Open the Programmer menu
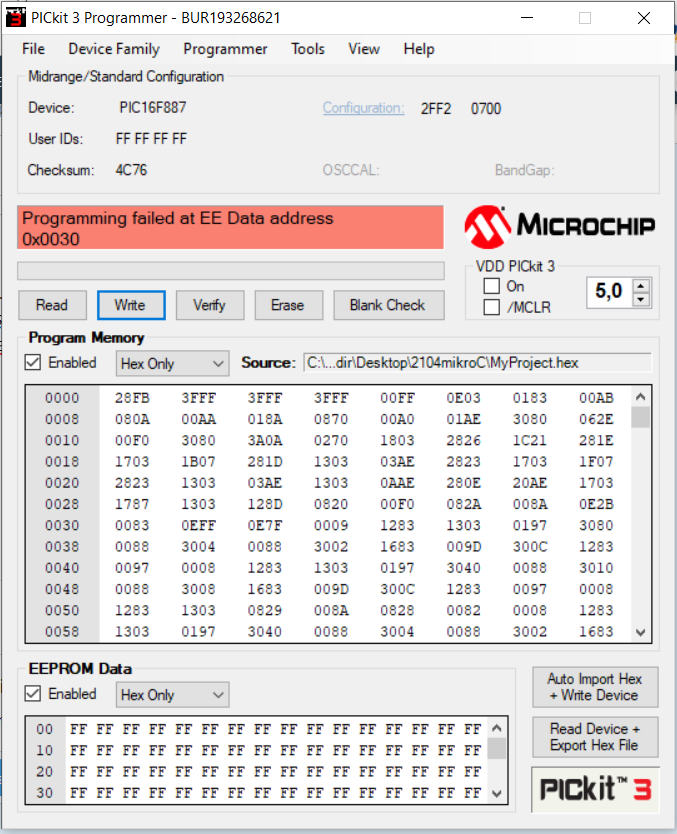Screen dimensions: 677x834 (225, 49)
